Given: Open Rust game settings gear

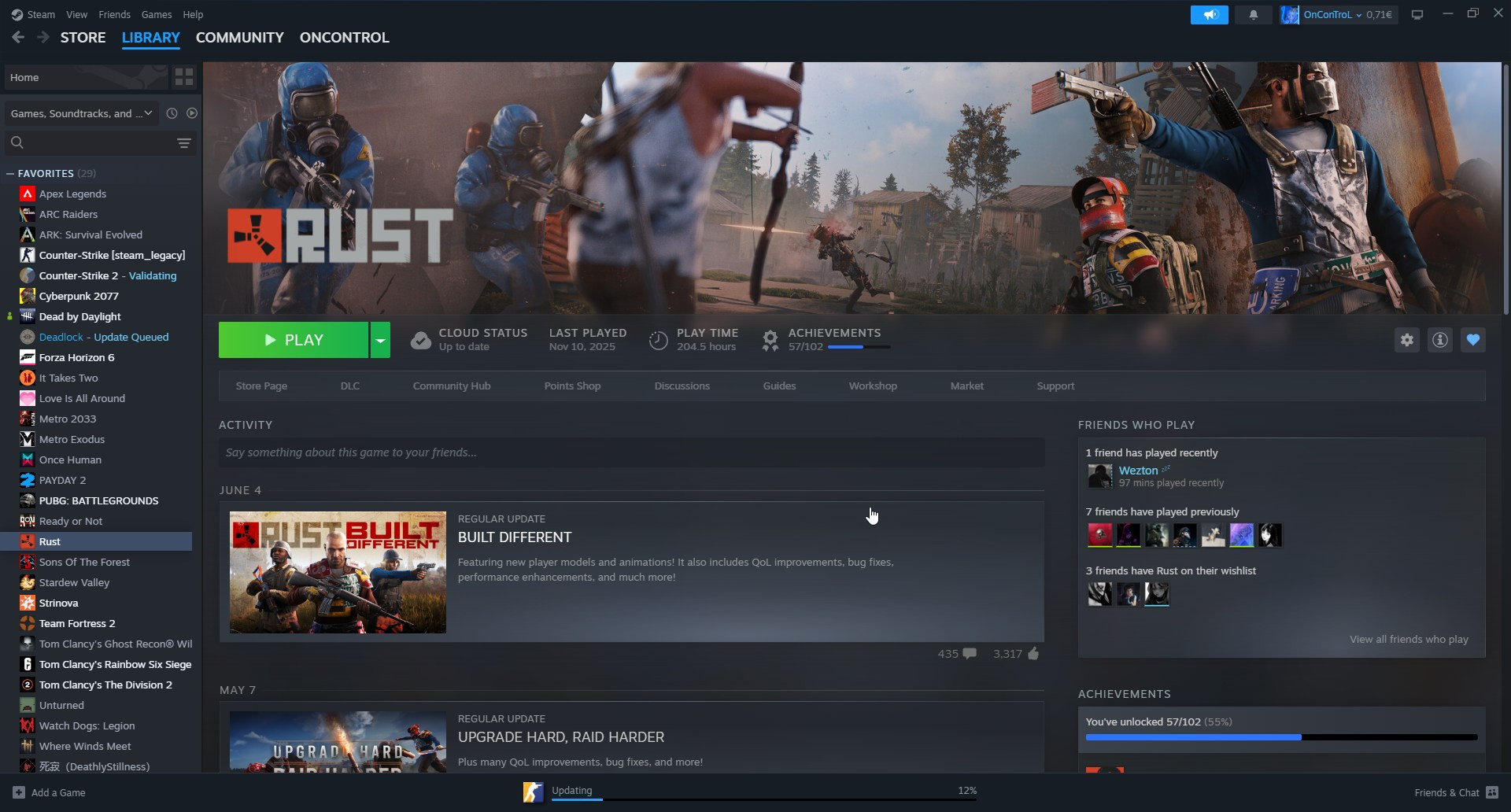Looking at the screenshot, I should (1407, 340).
